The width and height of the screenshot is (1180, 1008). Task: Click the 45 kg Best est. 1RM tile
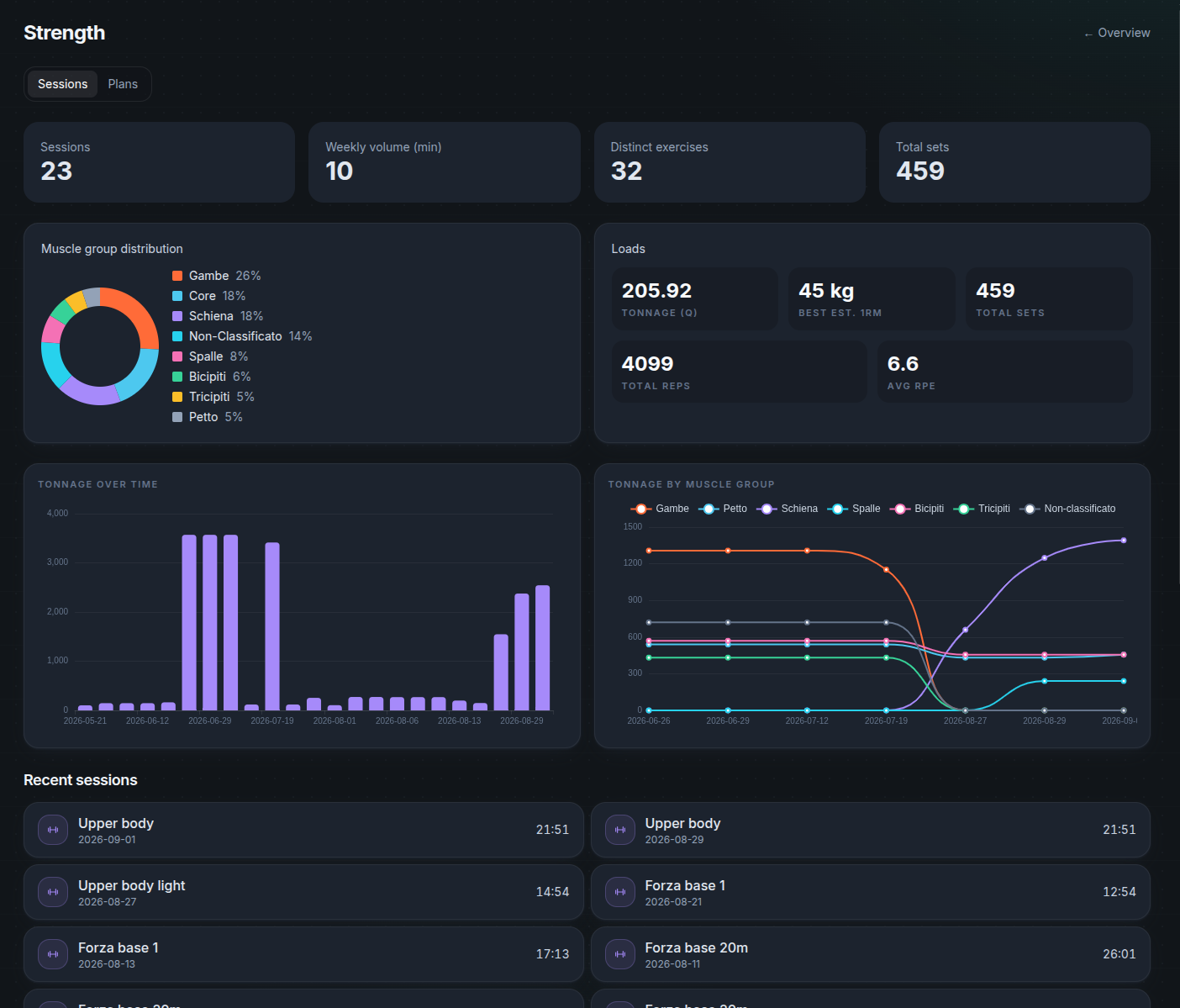872,298
